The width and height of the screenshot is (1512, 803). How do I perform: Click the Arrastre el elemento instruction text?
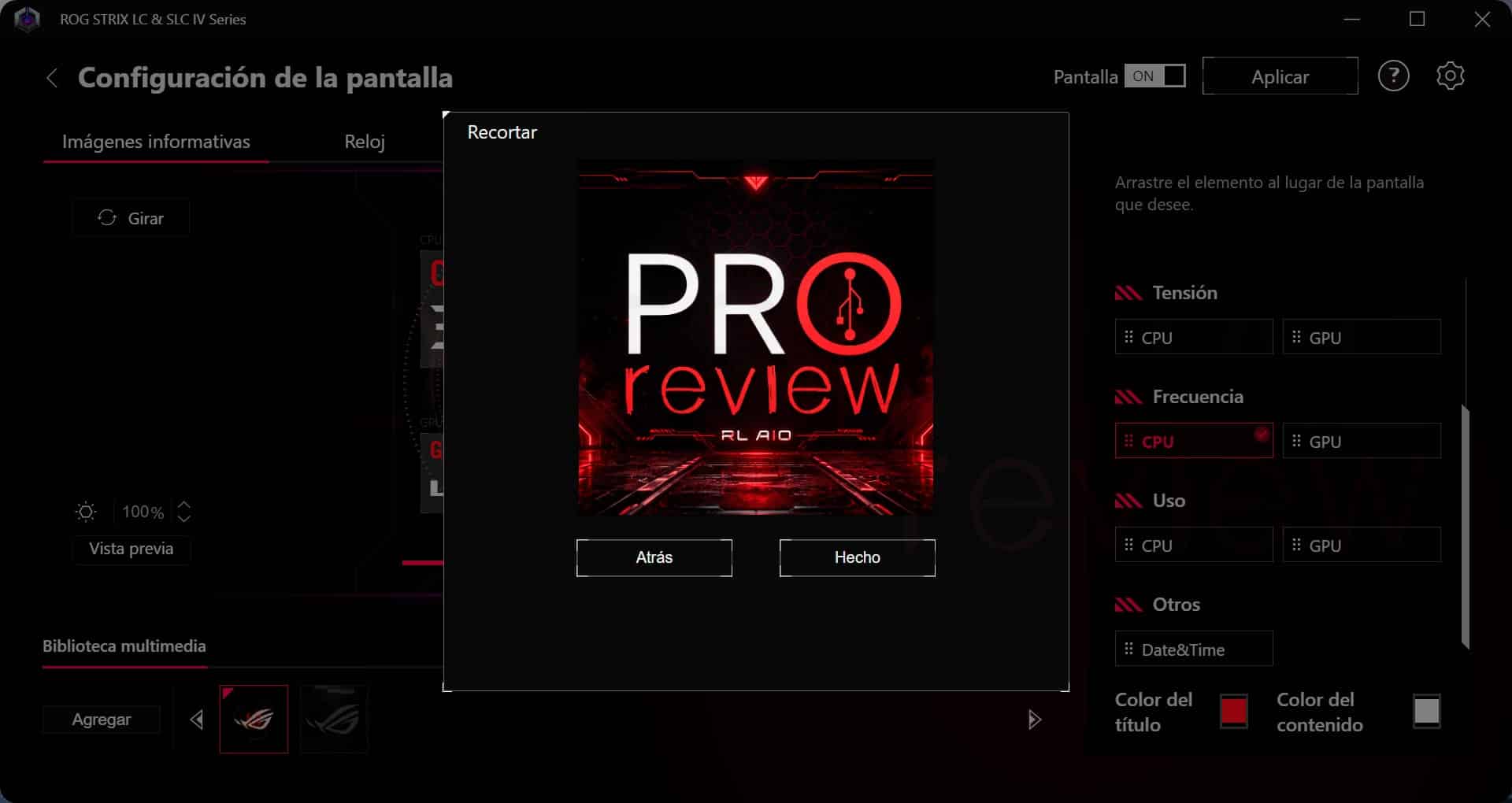[x=1269, y=194]
